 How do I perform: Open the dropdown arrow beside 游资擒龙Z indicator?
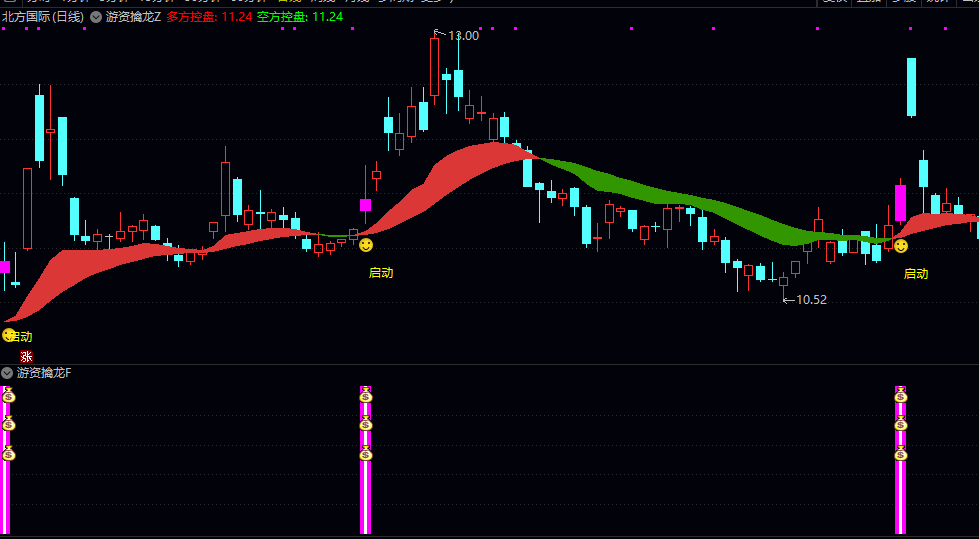(96, 17)
